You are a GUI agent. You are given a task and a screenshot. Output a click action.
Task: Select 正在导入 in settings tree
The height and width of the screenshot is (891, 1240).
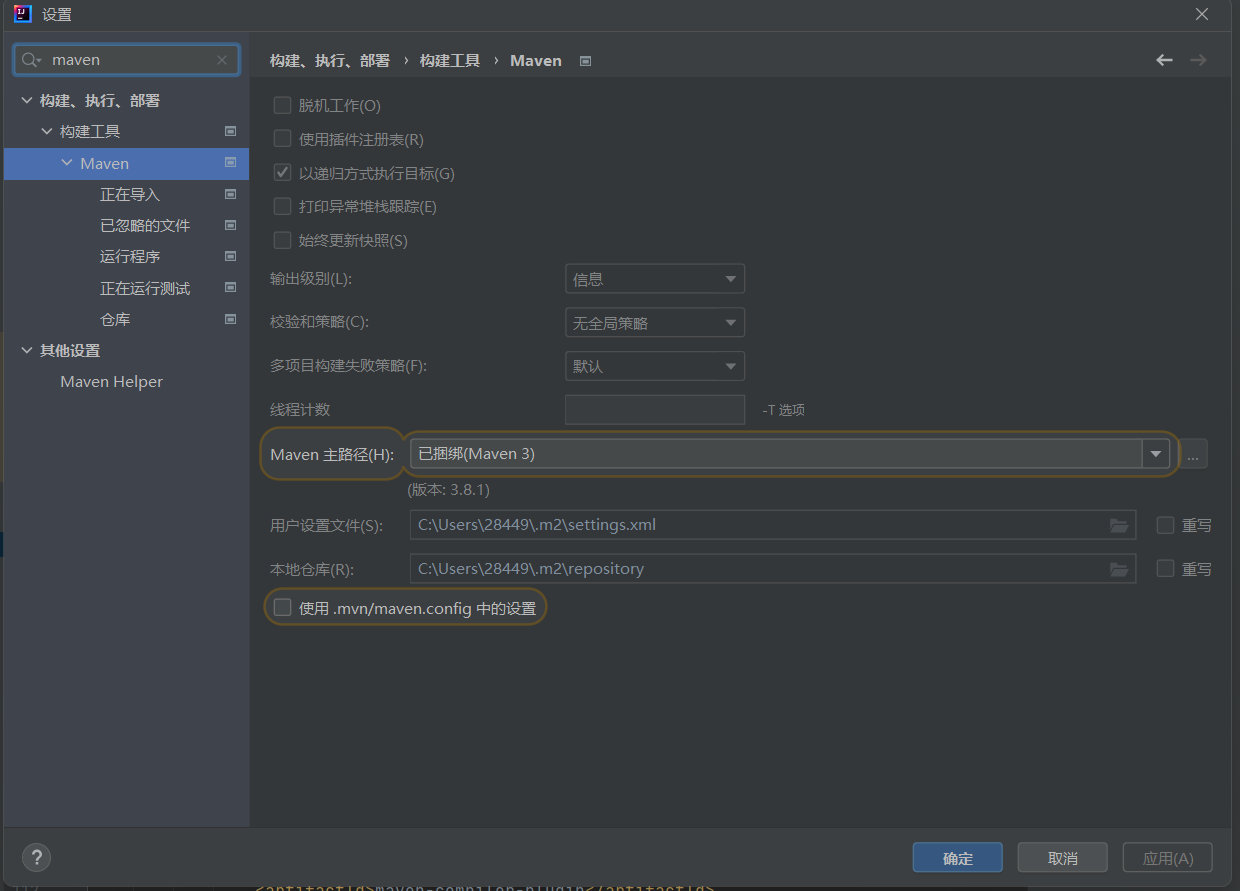point(130,195)
